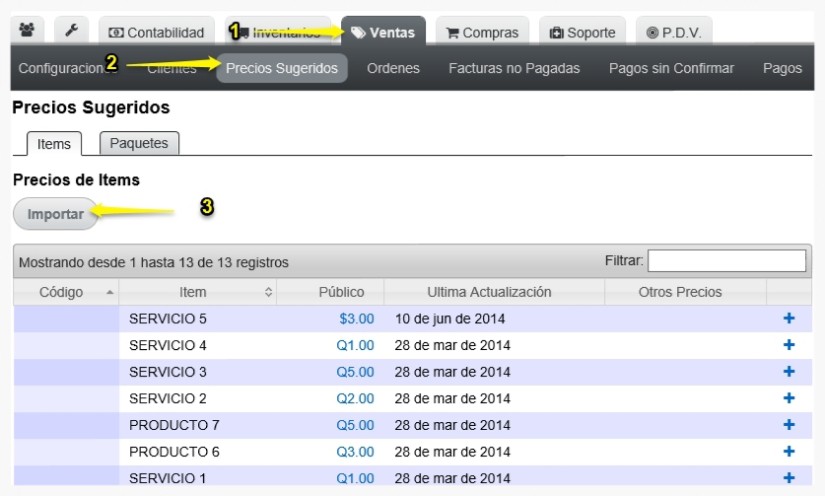This screenshot has height=496, width=825.
Task: Select the Items tab
Action: tap(54, 144)
